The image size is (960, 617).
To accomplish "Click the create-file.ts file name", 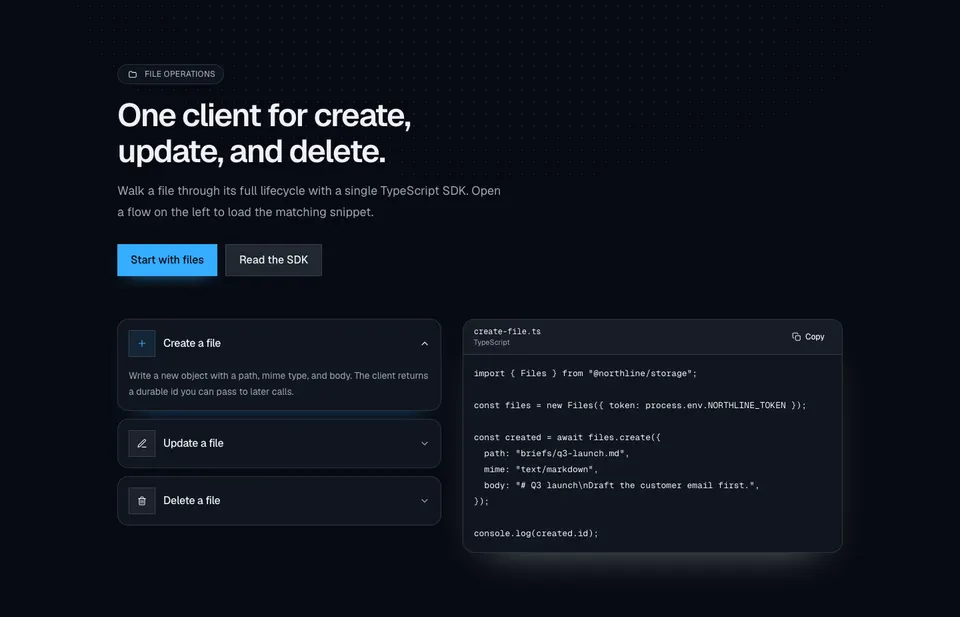I will click(507, 331).
